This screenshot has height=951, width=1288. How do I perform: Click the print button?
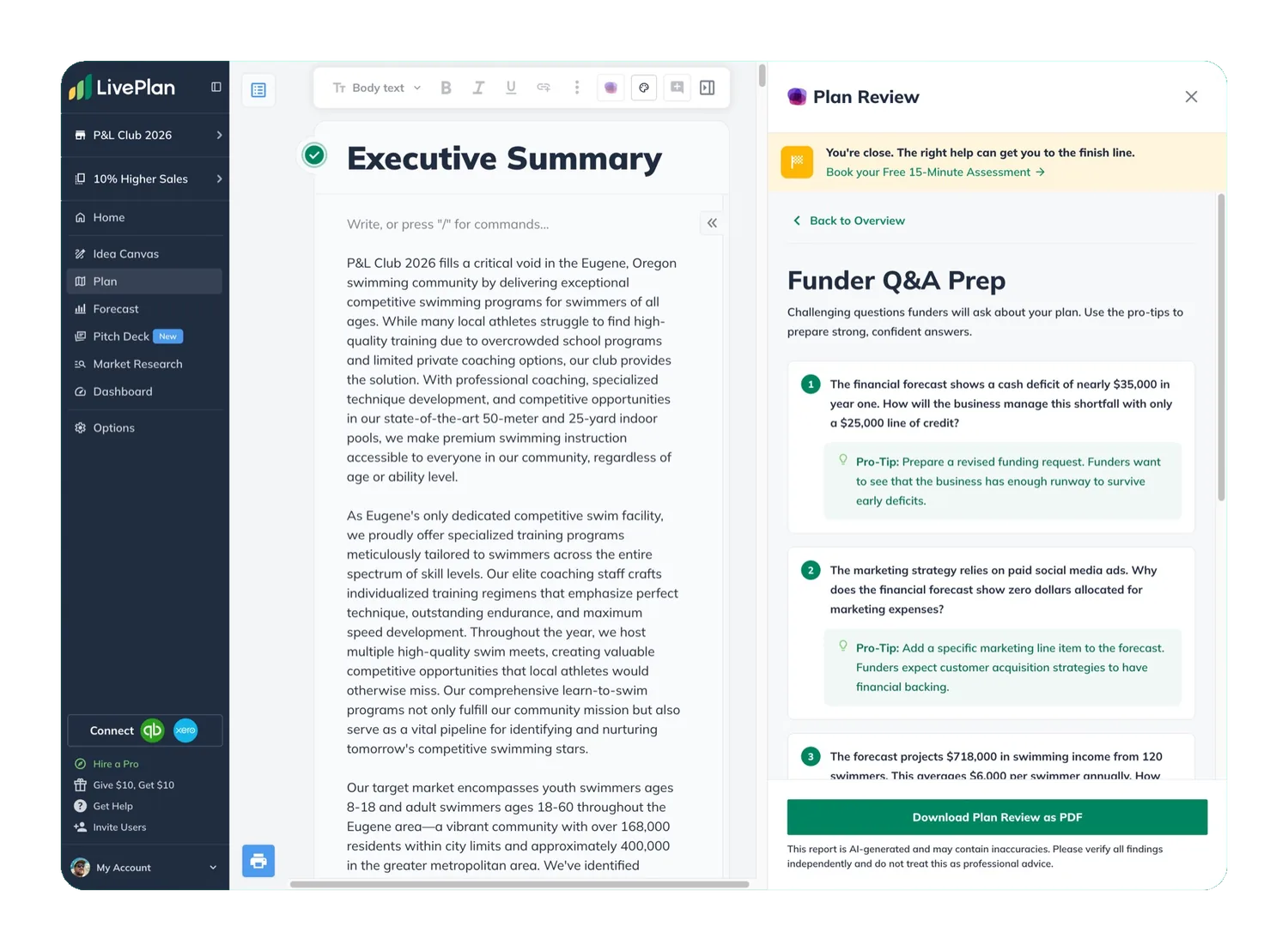[258, 860]
